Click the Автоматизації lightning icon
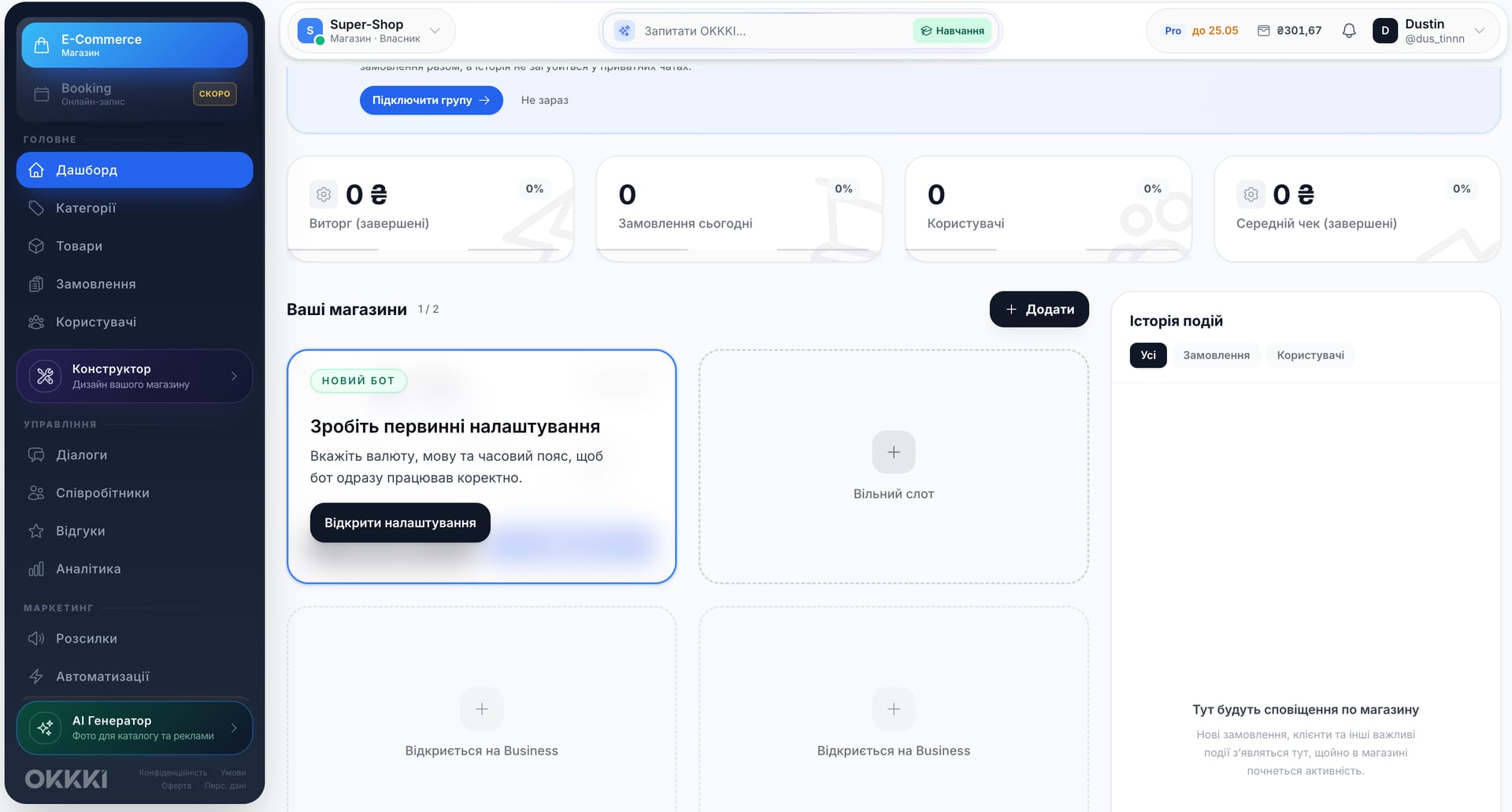Viewport: 1512px width, 812px height. pyautogui.click(x=36, y=676)
